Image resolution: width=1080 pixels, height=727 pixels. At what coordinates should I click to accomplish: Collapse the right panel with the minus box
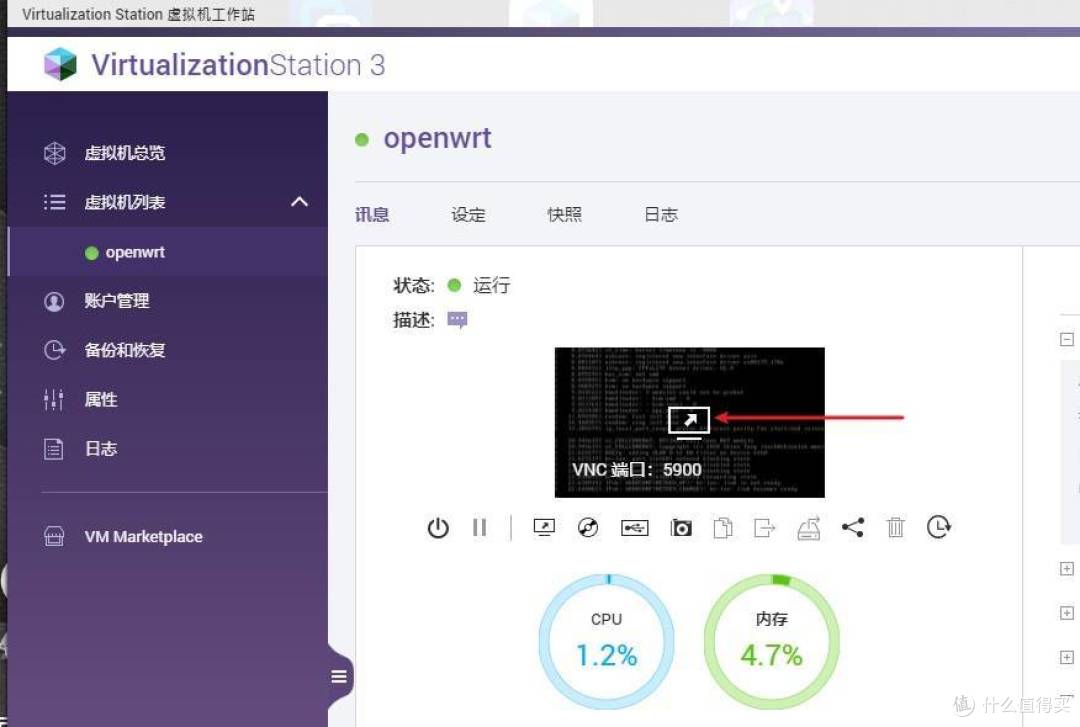click(x=1066, y=339)
